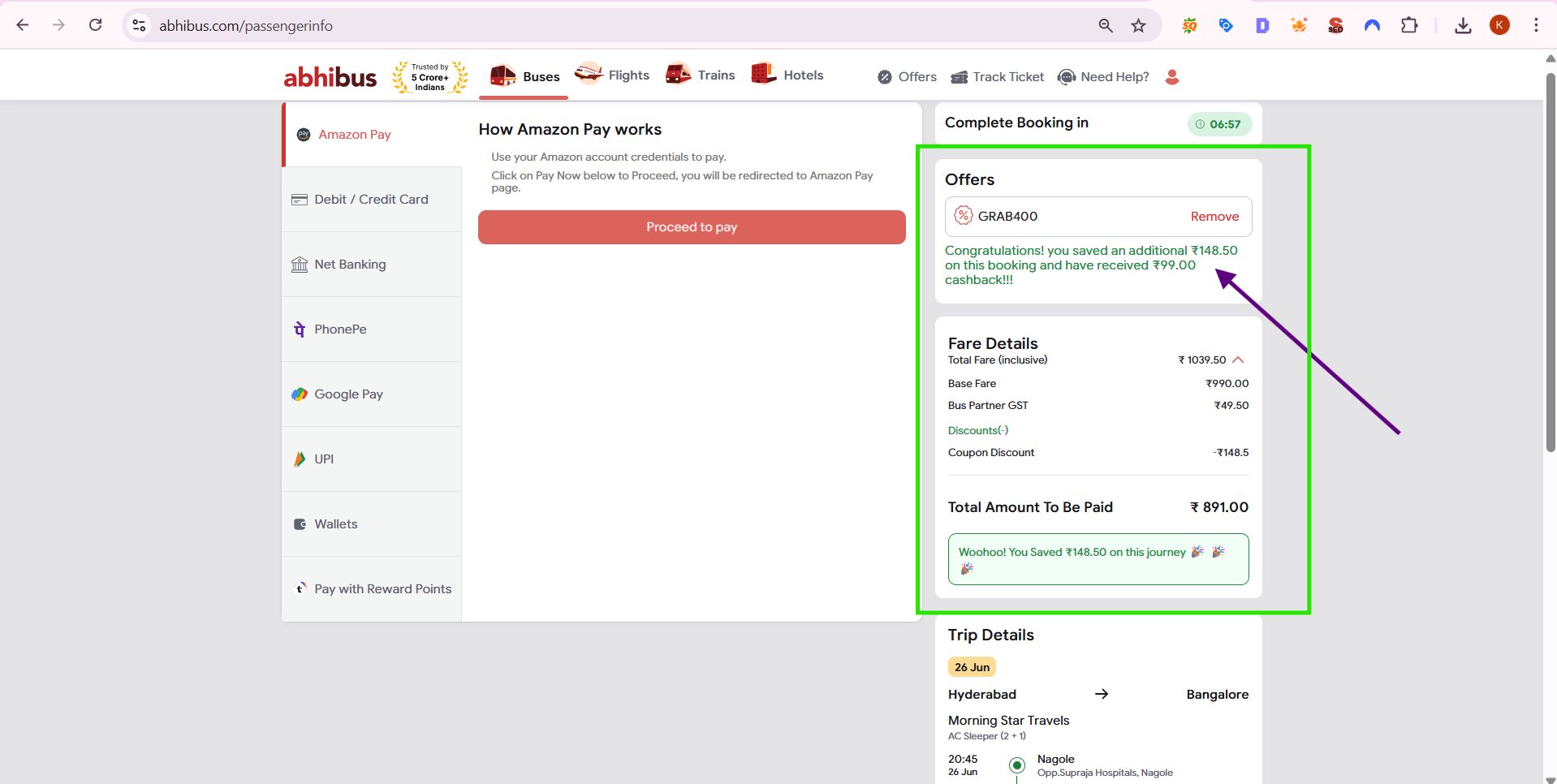This screenshot has width=1557, height=784.
Task: Click the Bangalore destination city text
Action: [1218, 695]
